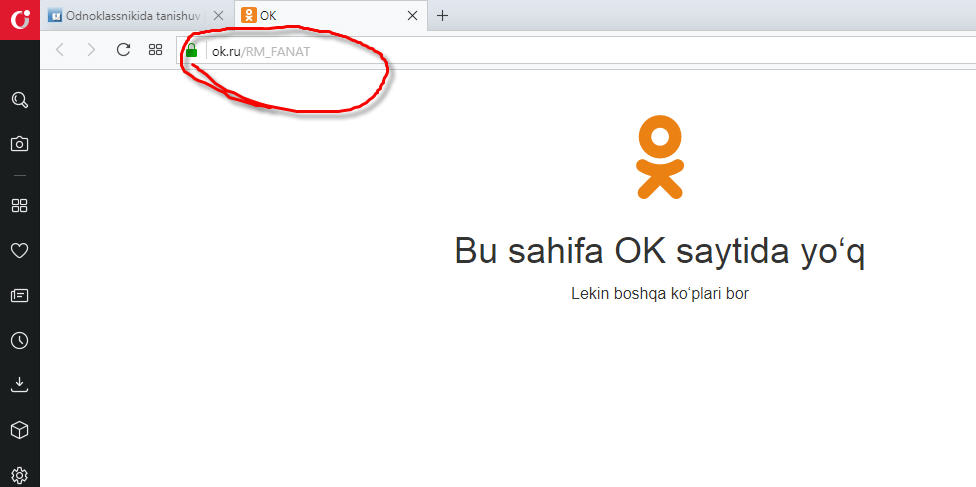The height and width of the screenshot is (487, 976).
Task: Go forward to the next page
Action: [91, 50]
